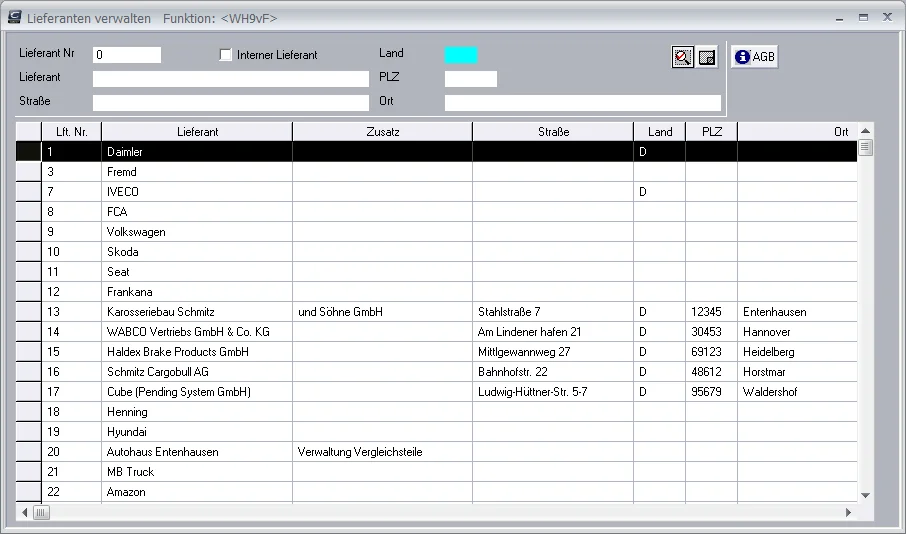The image size is (906, 534).
Task: Select the Volkswagen supplier cell
Action: [x=197, y=232]
